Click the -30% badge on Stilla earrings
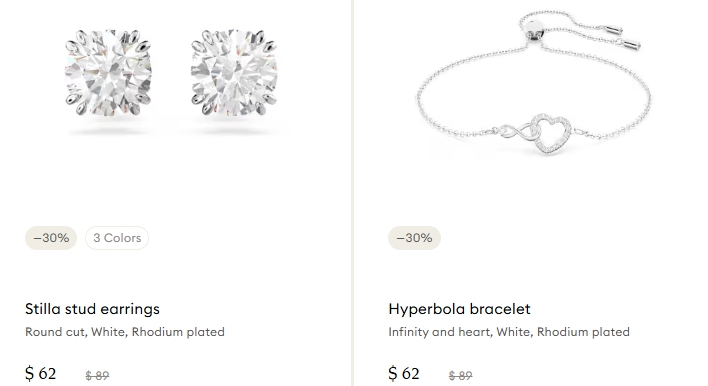 pyautogui.click(x=51, y=238)
